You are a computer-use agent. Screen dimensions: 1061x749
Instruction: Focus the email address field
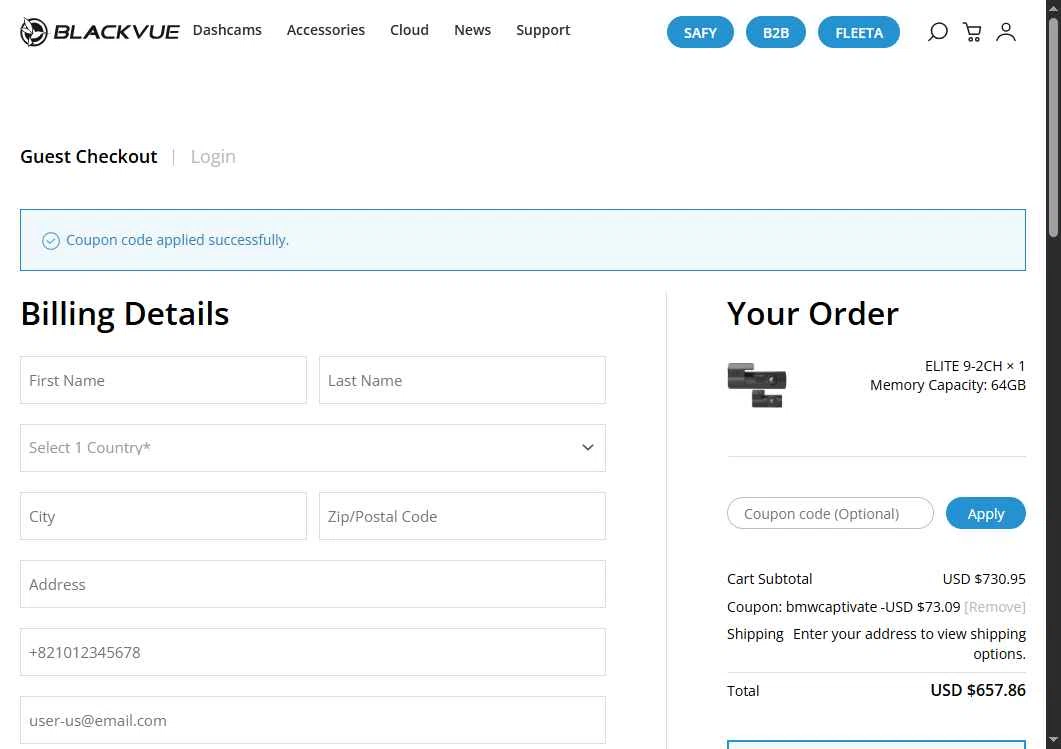[313, 720]
